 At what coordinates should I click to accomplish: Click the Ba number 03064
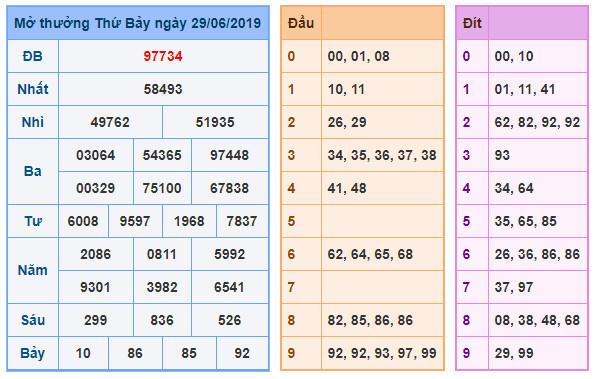click(x=96, y=155)
